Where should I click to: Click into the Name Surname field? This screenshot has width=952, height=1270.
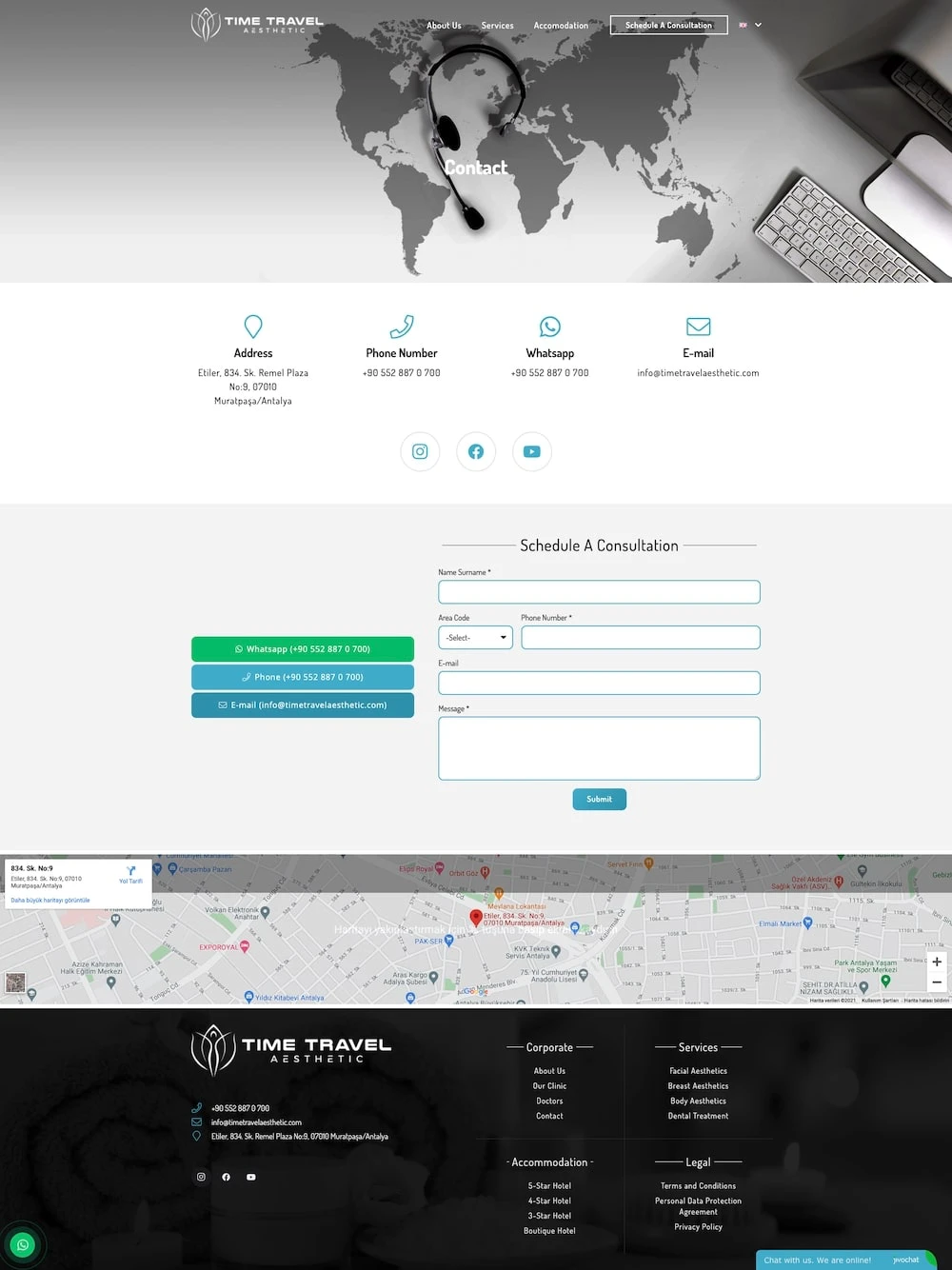pos(599,592)
